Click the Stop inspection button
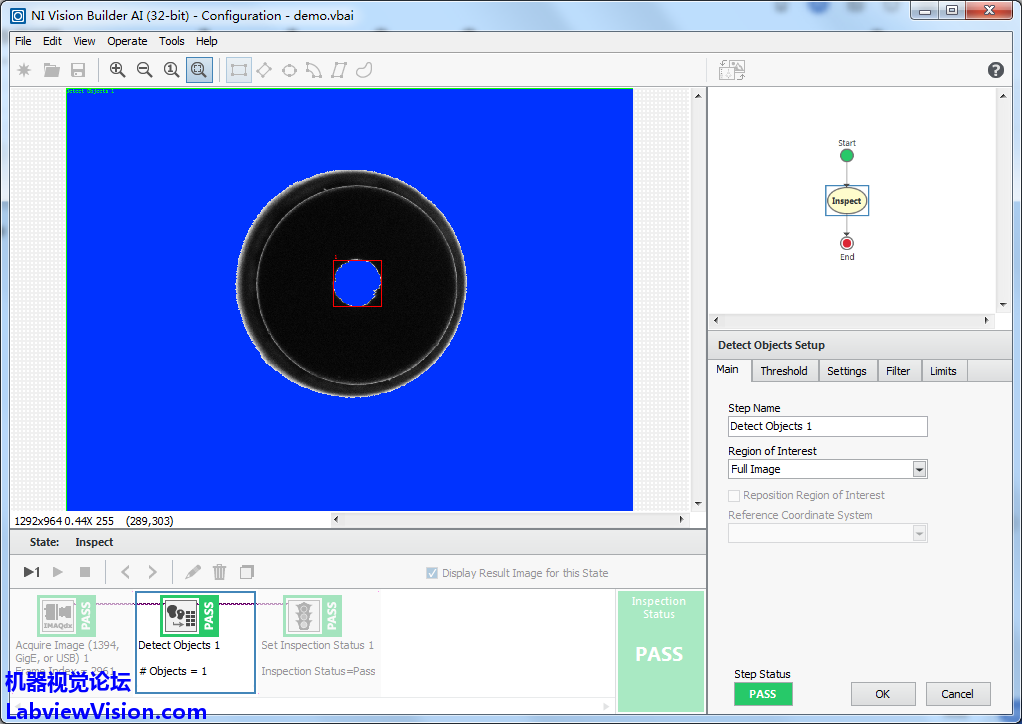Screen dimensions: 1022x724 tap(85, 572)
